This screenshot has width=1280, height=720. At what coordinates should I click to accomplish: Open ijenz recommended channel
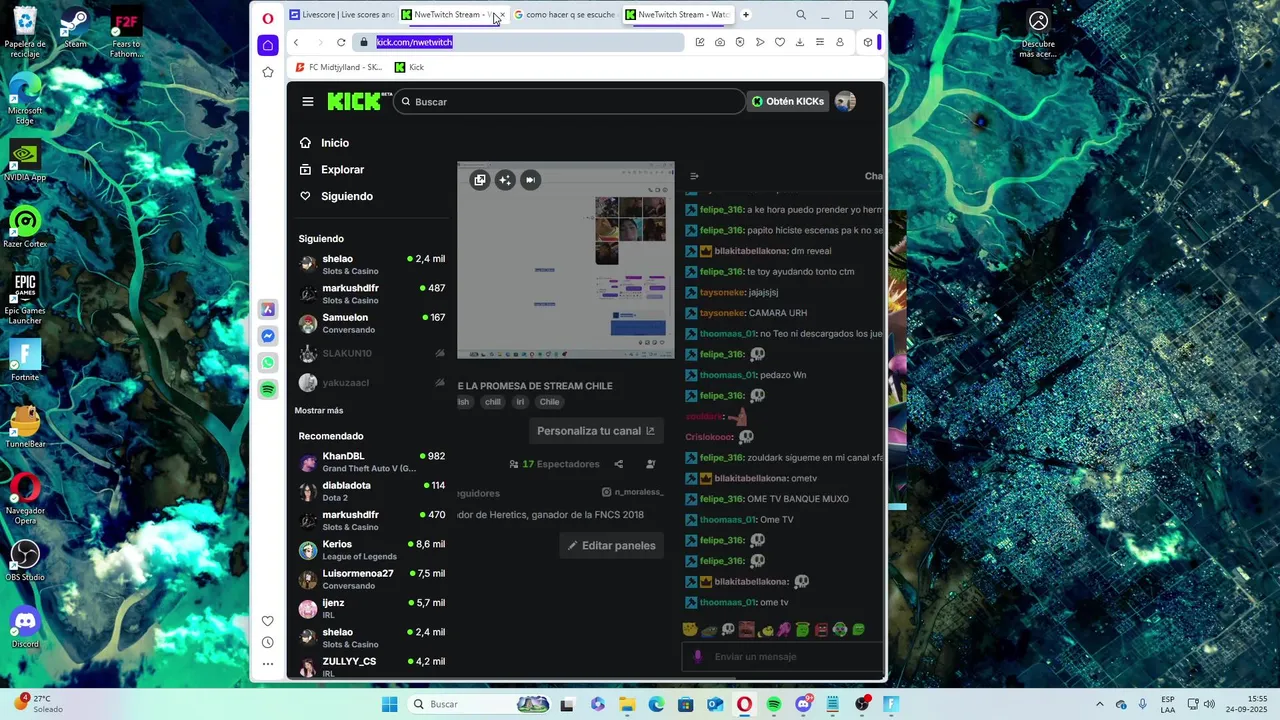tap(372, 608)
